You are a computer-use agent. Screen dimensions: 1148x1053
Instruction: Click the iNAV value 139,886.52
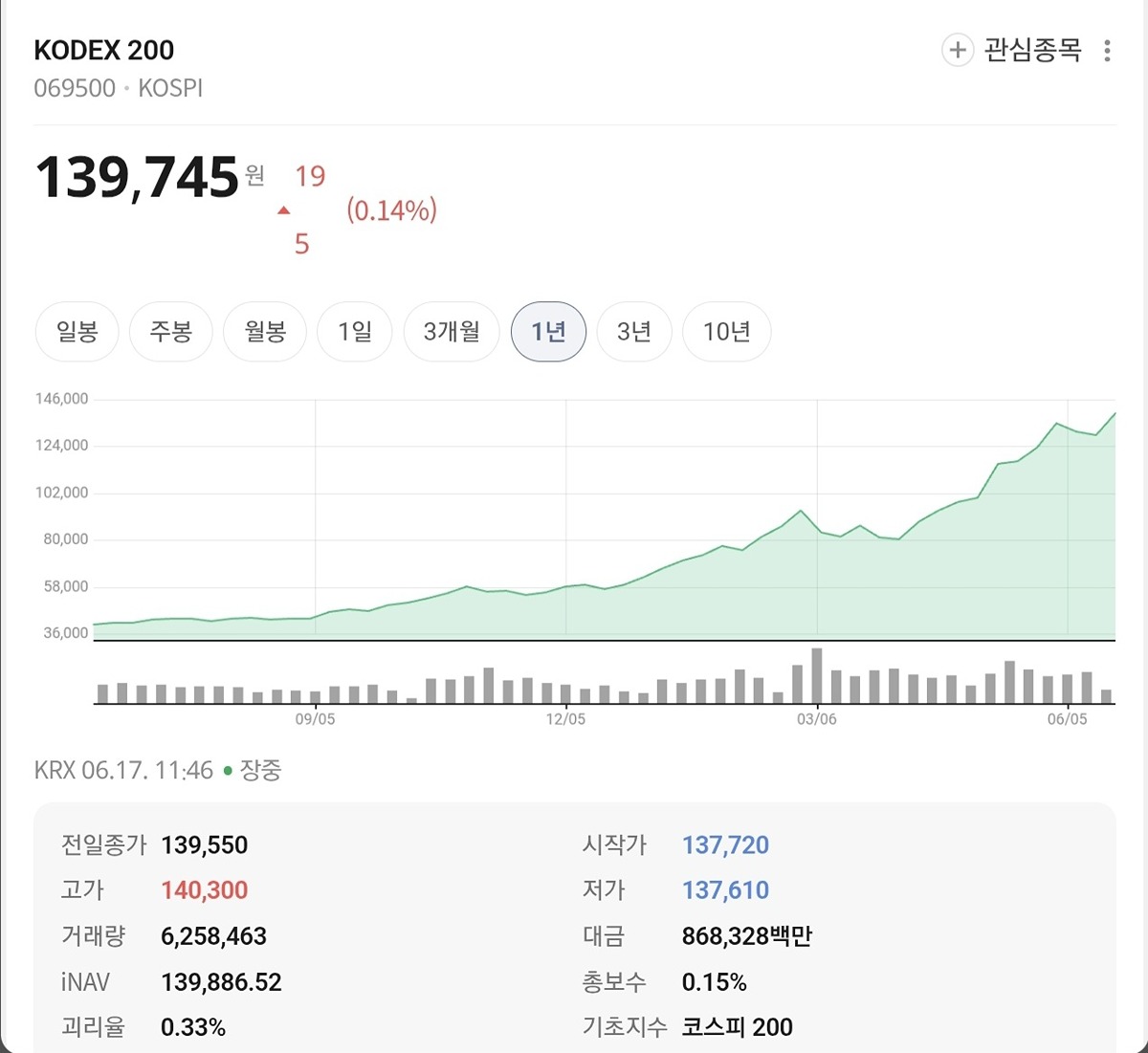pos(222,982)
